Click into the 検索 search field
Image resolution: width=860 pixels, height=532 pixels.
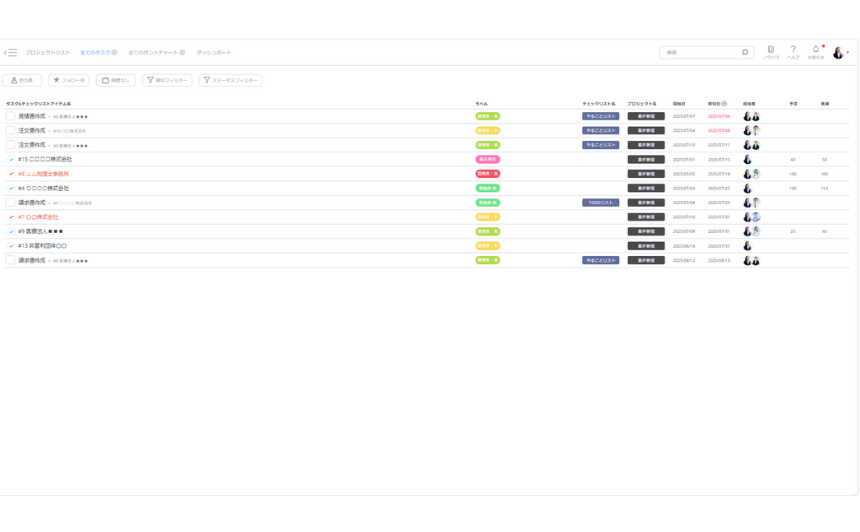698,52
